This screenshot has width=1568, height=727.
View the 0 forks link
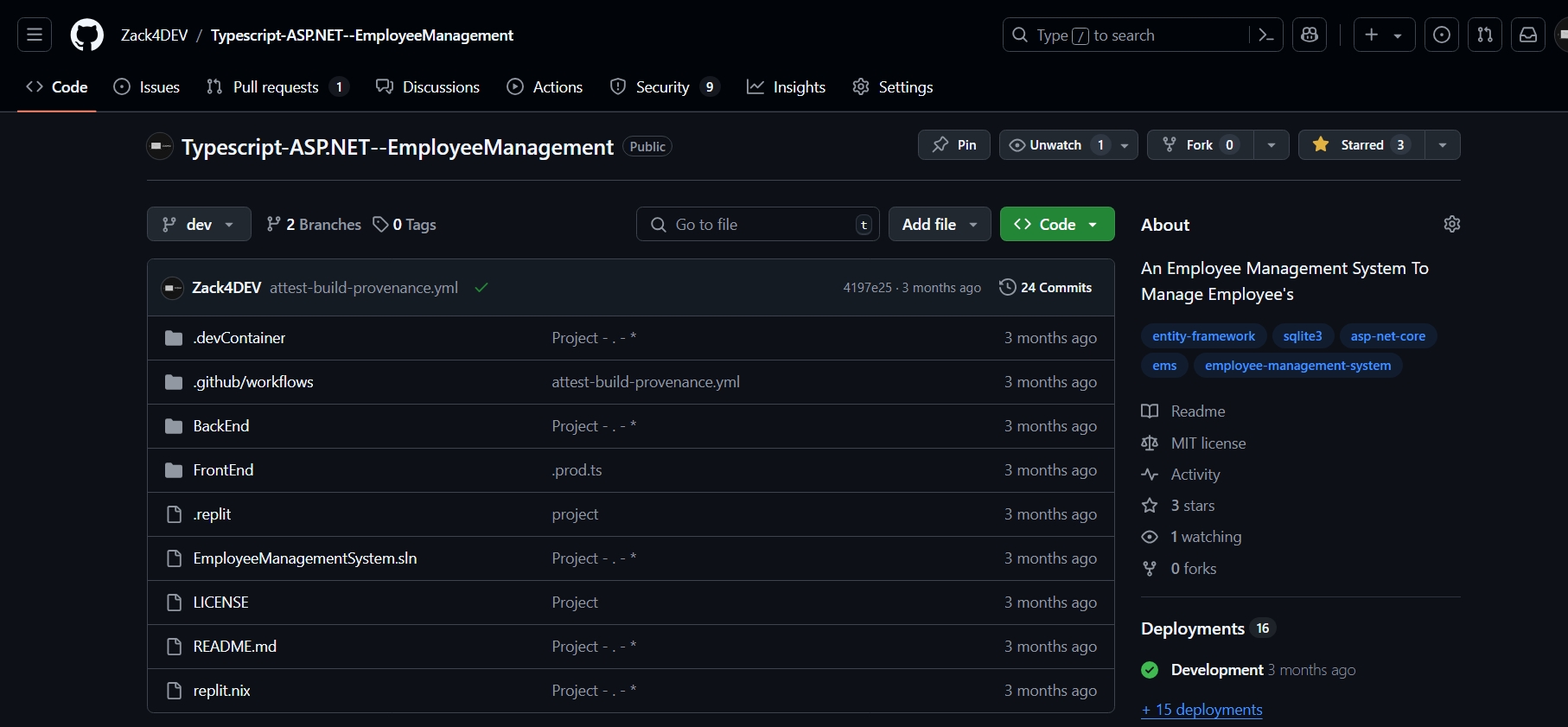click(1179, 569)
